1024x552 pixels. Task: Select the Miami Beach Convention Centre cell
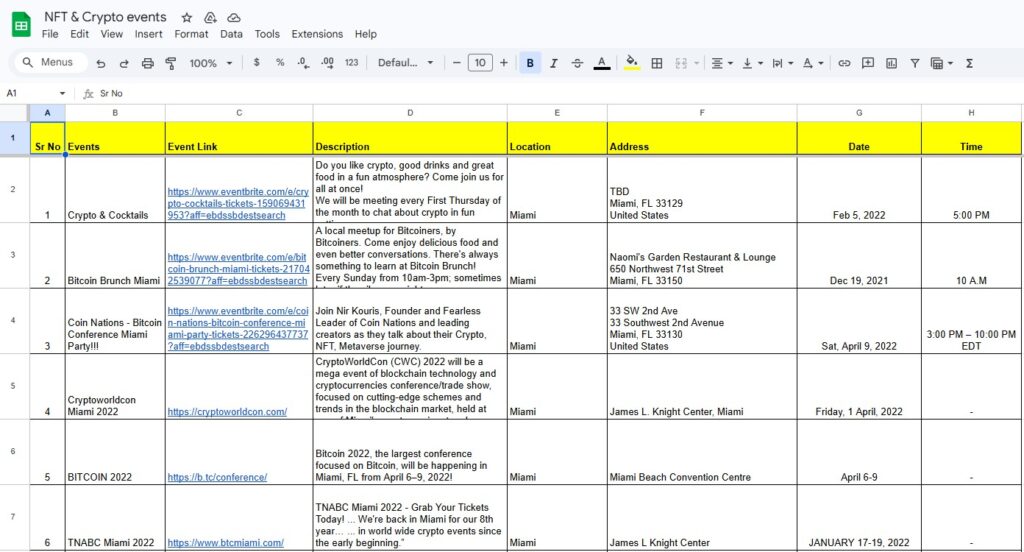701,452
